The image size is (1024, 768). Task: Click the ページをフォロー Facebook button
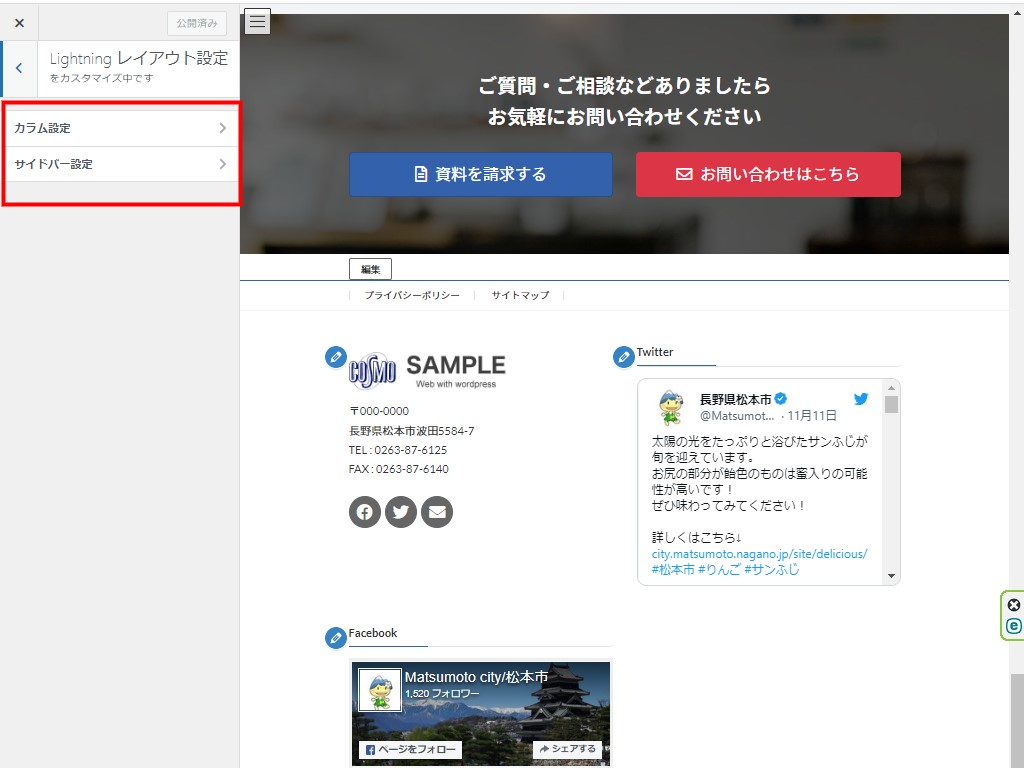pos(409,749)
